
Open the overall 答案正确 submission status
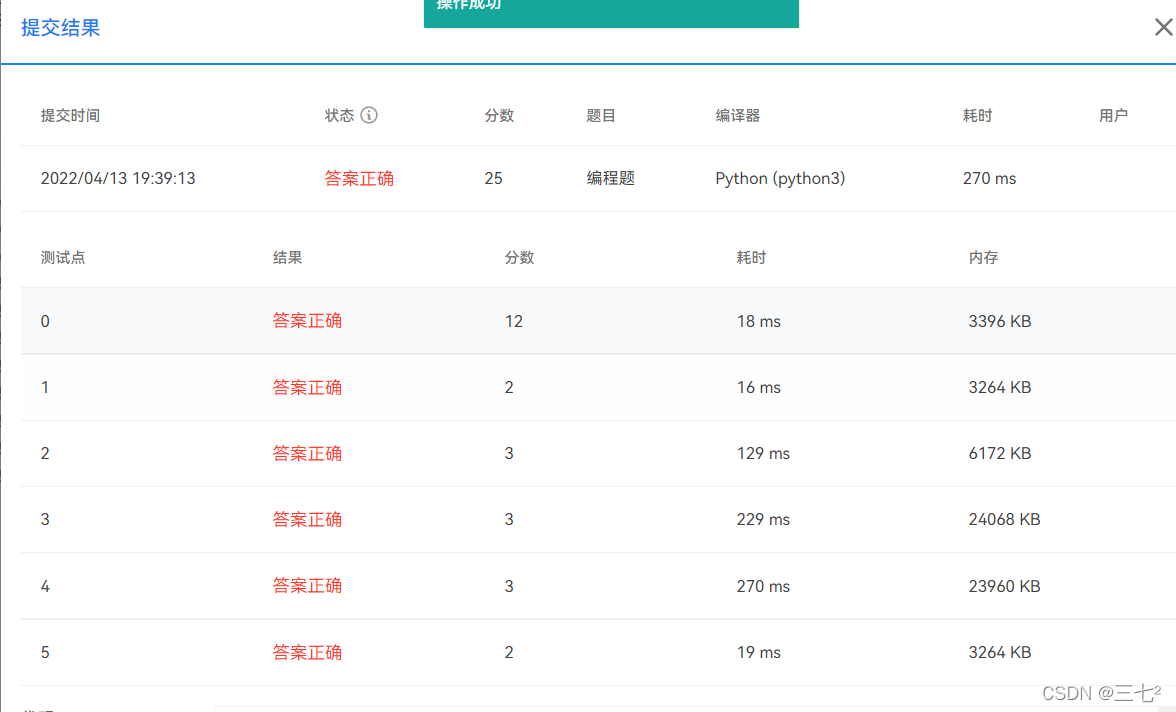pos(359,178)
